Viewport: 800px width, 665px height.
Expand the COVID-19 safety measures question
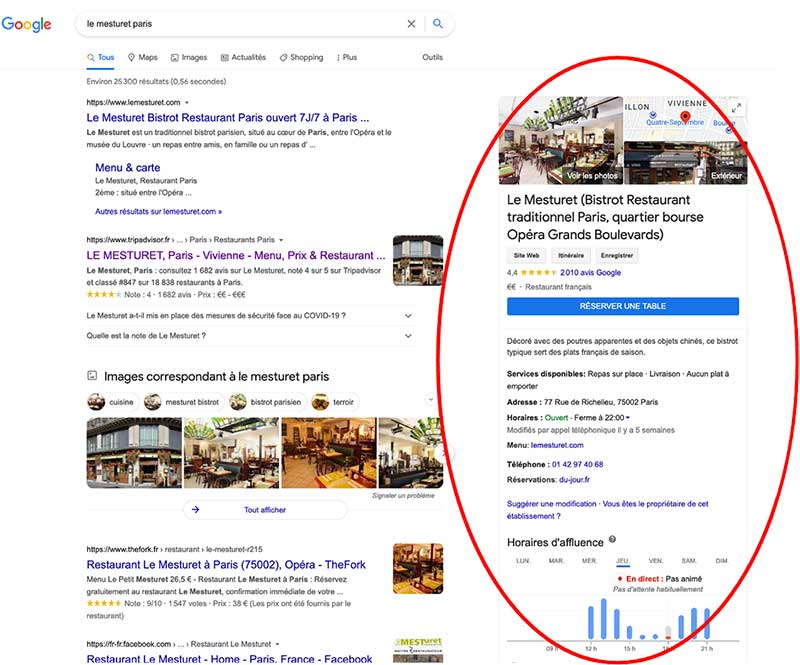(x=408, y=315)
